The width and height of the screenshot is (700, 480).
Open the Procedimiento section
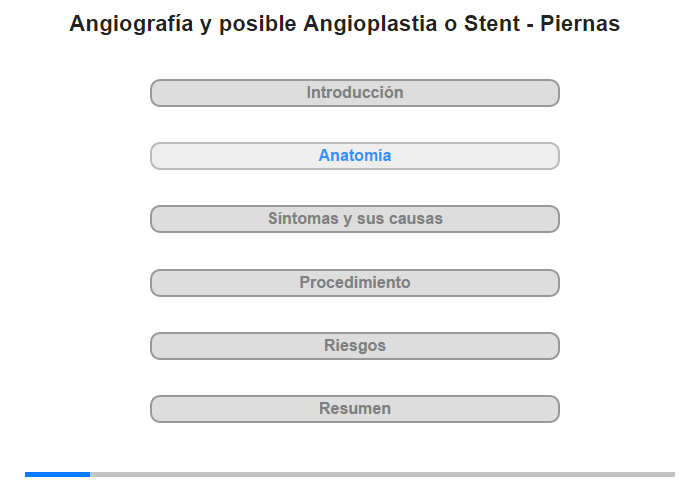(355, 283)
